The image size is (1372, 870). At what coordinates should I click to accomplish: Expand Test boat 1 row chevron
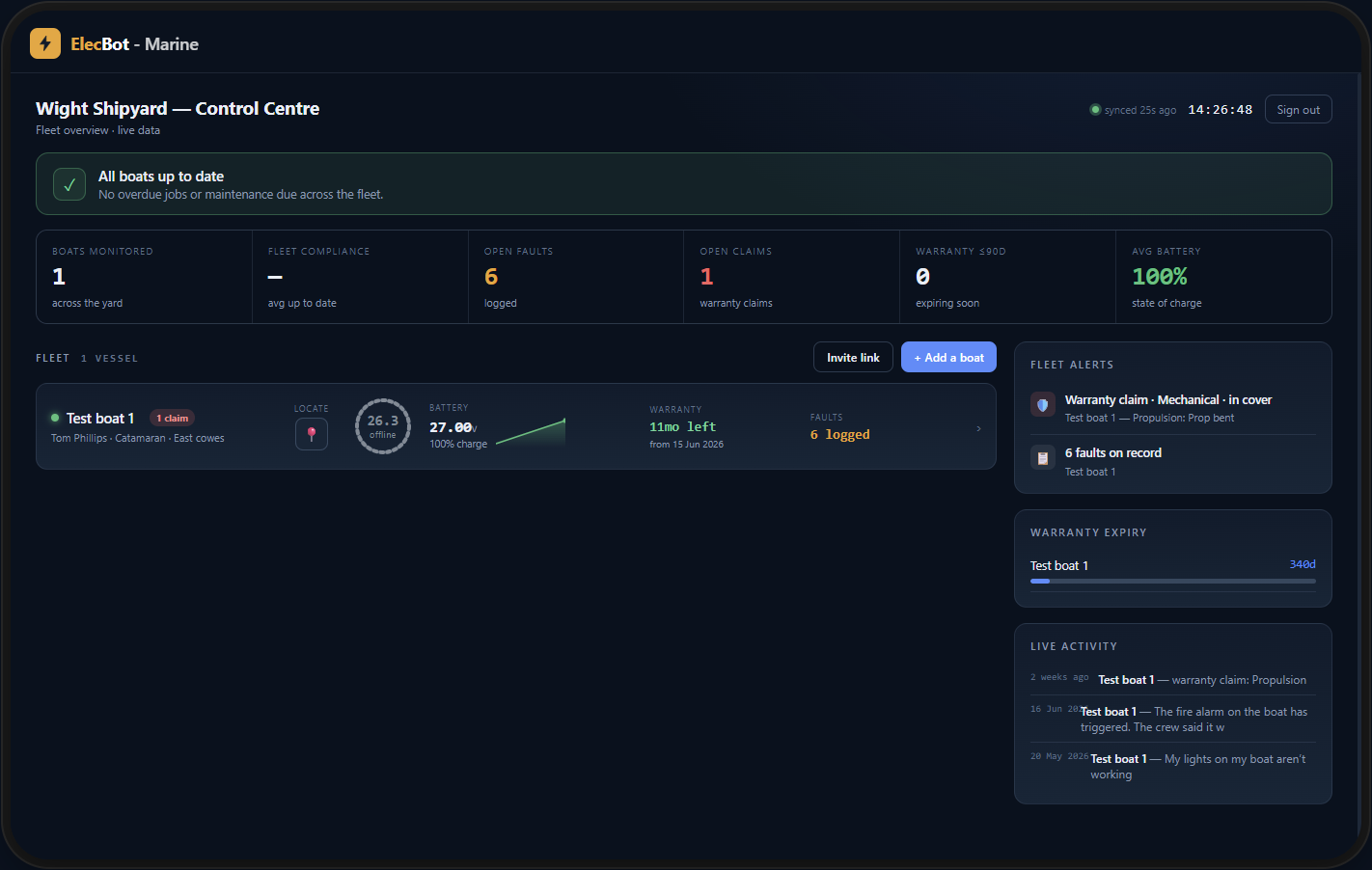tap(978, 428)
